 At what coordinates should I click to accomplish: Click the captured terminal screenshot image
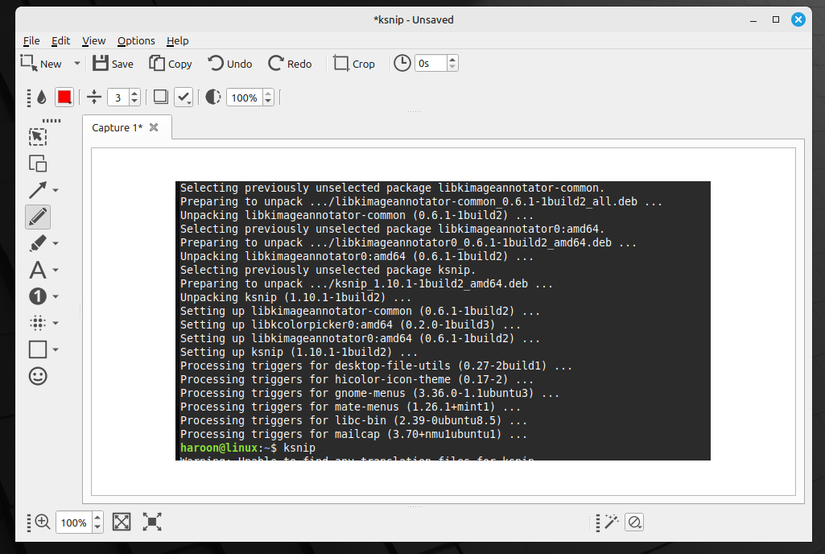coord(443,321)
